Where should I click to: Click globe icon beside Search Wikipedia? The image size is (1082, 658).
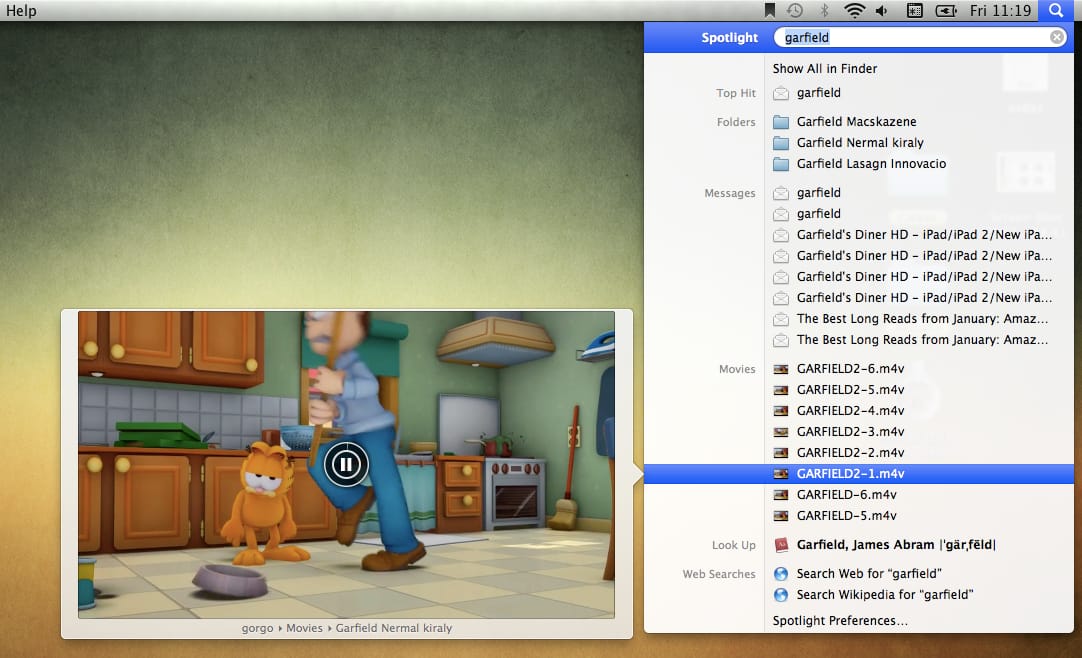click(780, 595)
